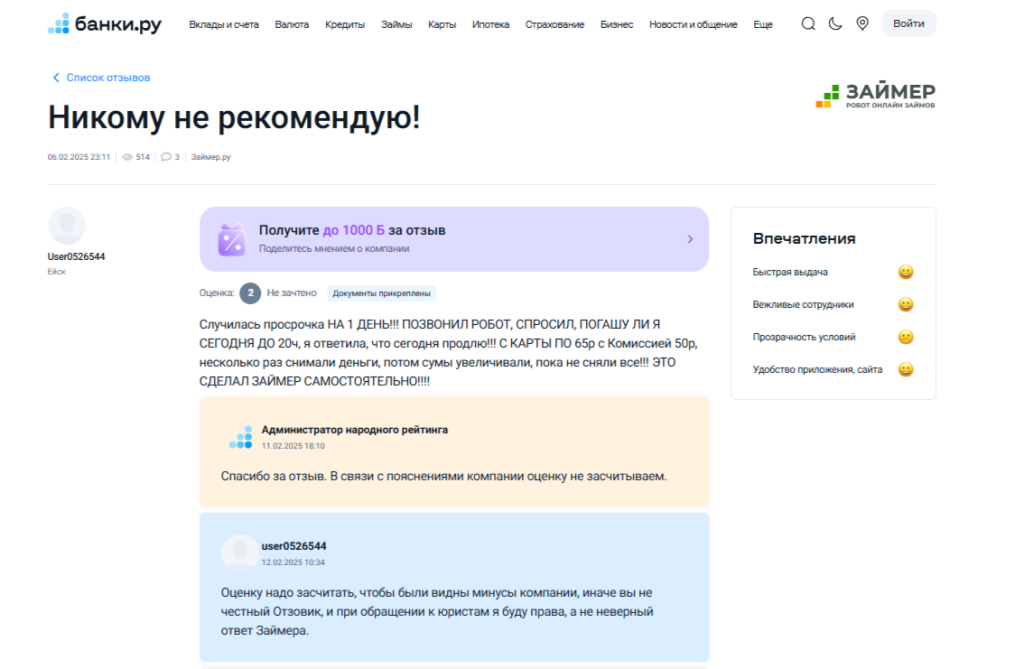Click the Вежливые сотрудники smiley emoji
The width and height of the screenshot is (1024, 669).
pyautogui.click(x=905, y=304)
